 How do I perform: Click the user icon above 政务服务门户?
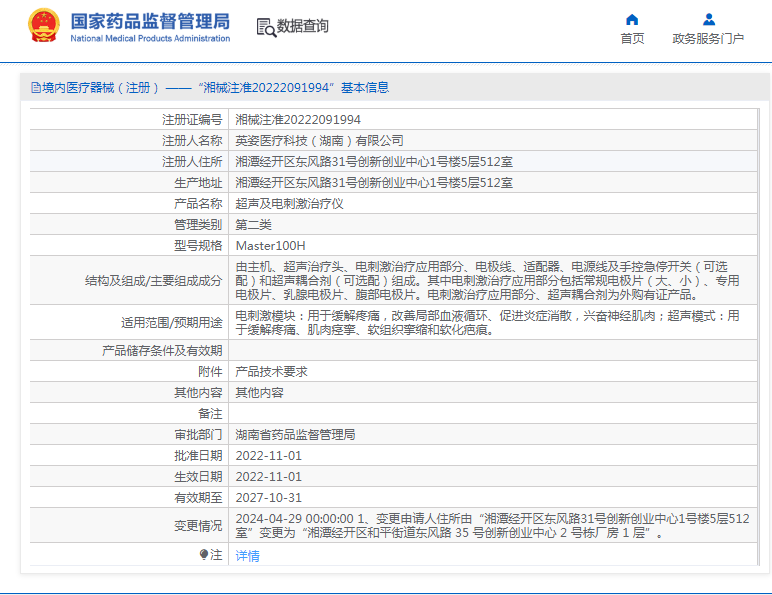pyautogui.click(x=708, y=19)
